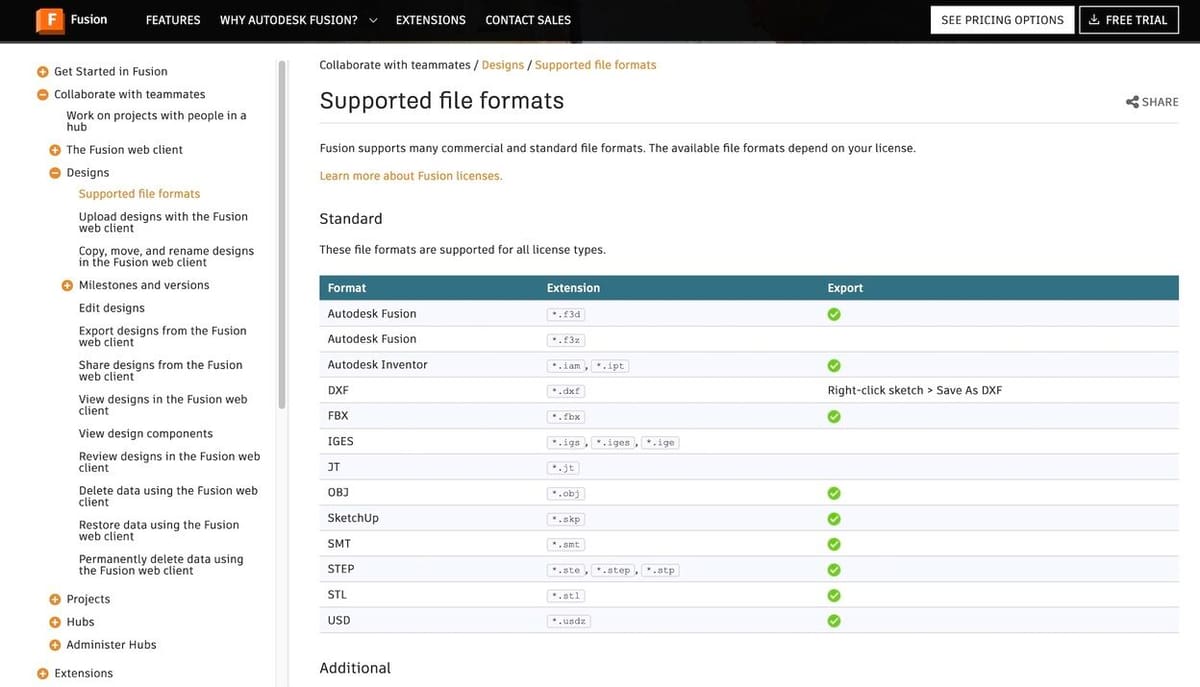Image resolution: width=1200 pixels, height=687 pixels.
Task: Open Delete data using the Fusion web client
Action: pyautogui.click(x=168, y=496)
